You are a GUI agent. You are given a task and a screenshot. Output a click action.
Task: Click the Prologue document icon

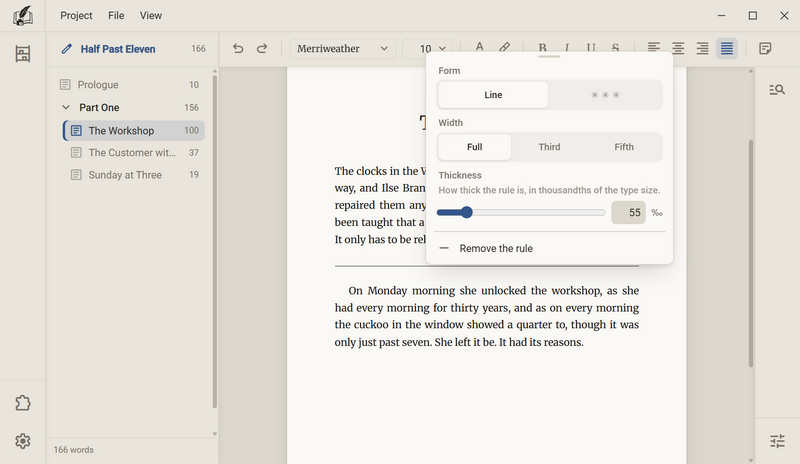[65, 85]
